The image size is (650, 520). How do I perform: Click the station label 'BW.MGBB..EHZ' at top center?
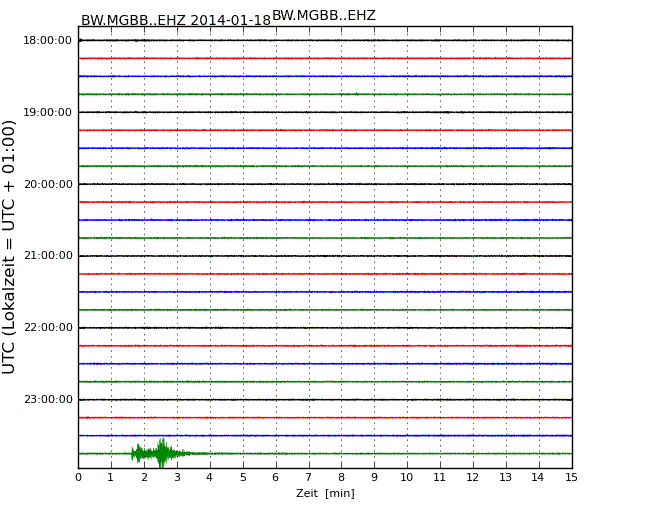pyautogui.click(x=324, y=15)
